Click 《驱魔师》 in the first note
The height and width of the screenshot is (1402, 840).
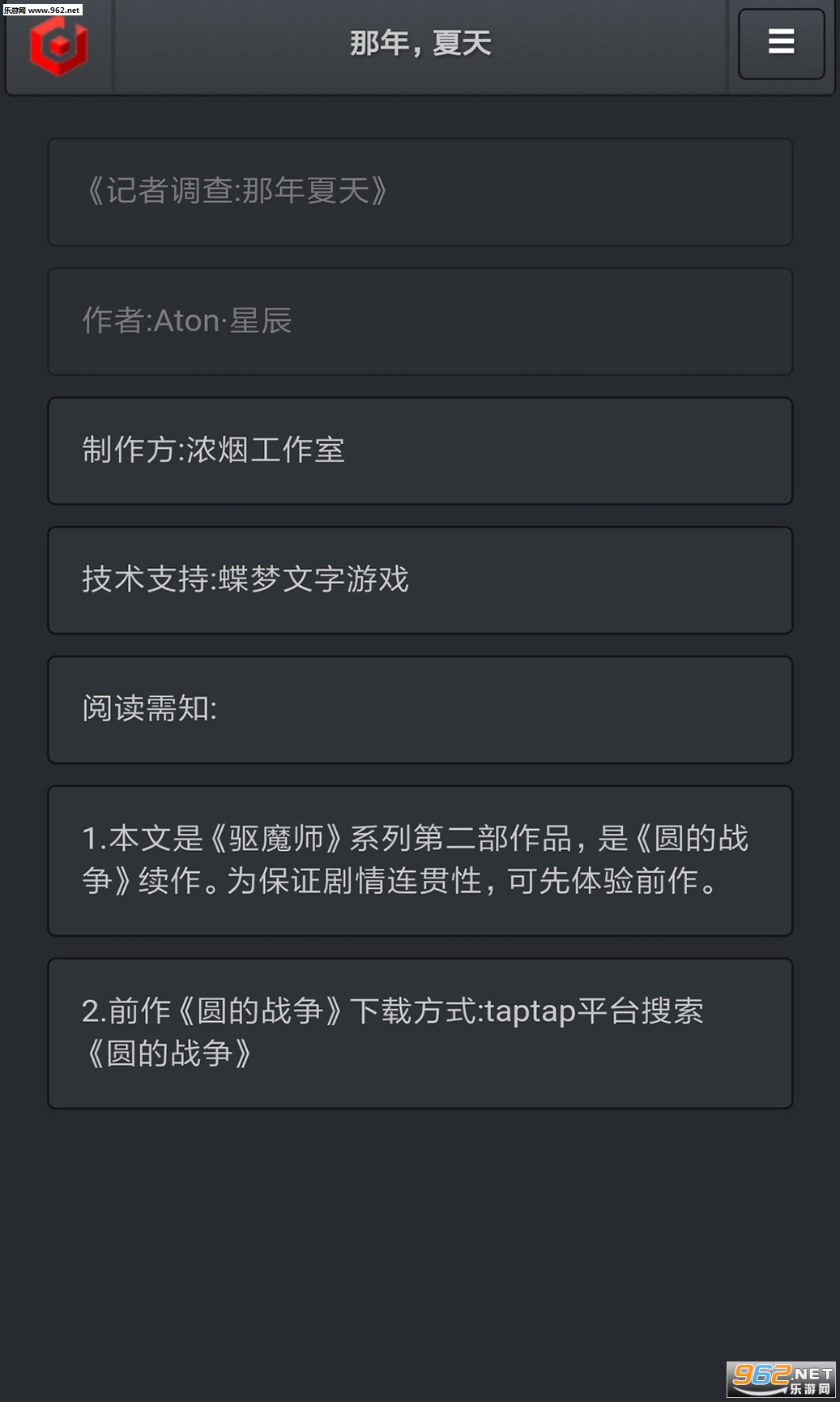276,839
